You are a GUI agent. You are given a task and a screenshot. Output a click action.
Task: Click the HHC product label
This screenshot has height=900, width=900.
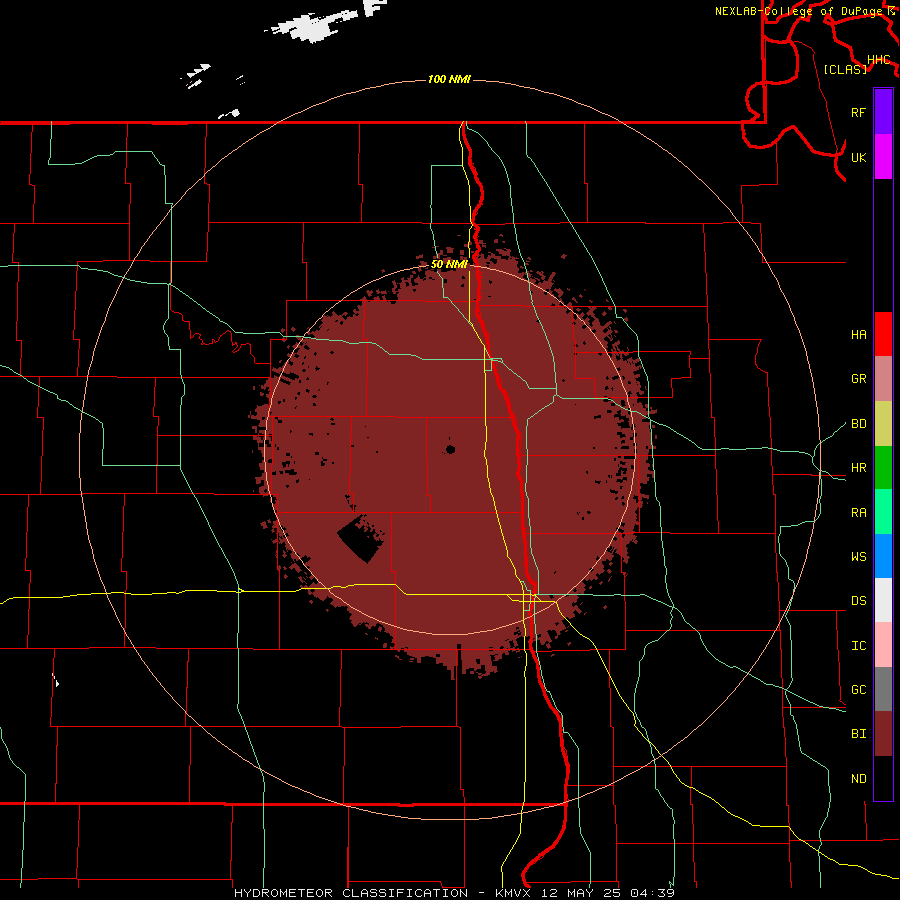879,60
